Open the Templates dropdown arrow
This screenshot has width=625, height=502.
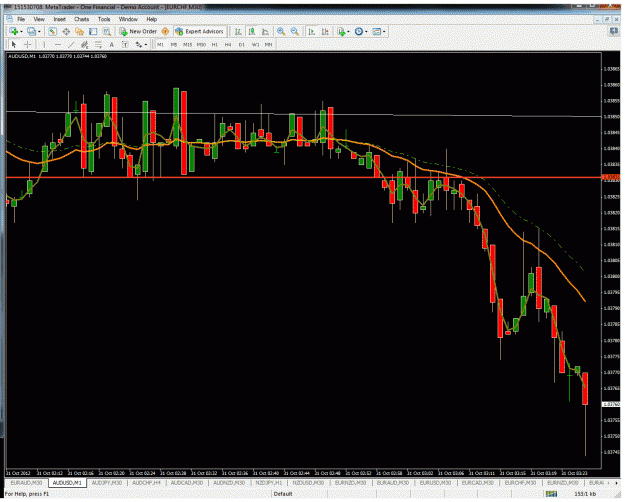coord(384,31)
